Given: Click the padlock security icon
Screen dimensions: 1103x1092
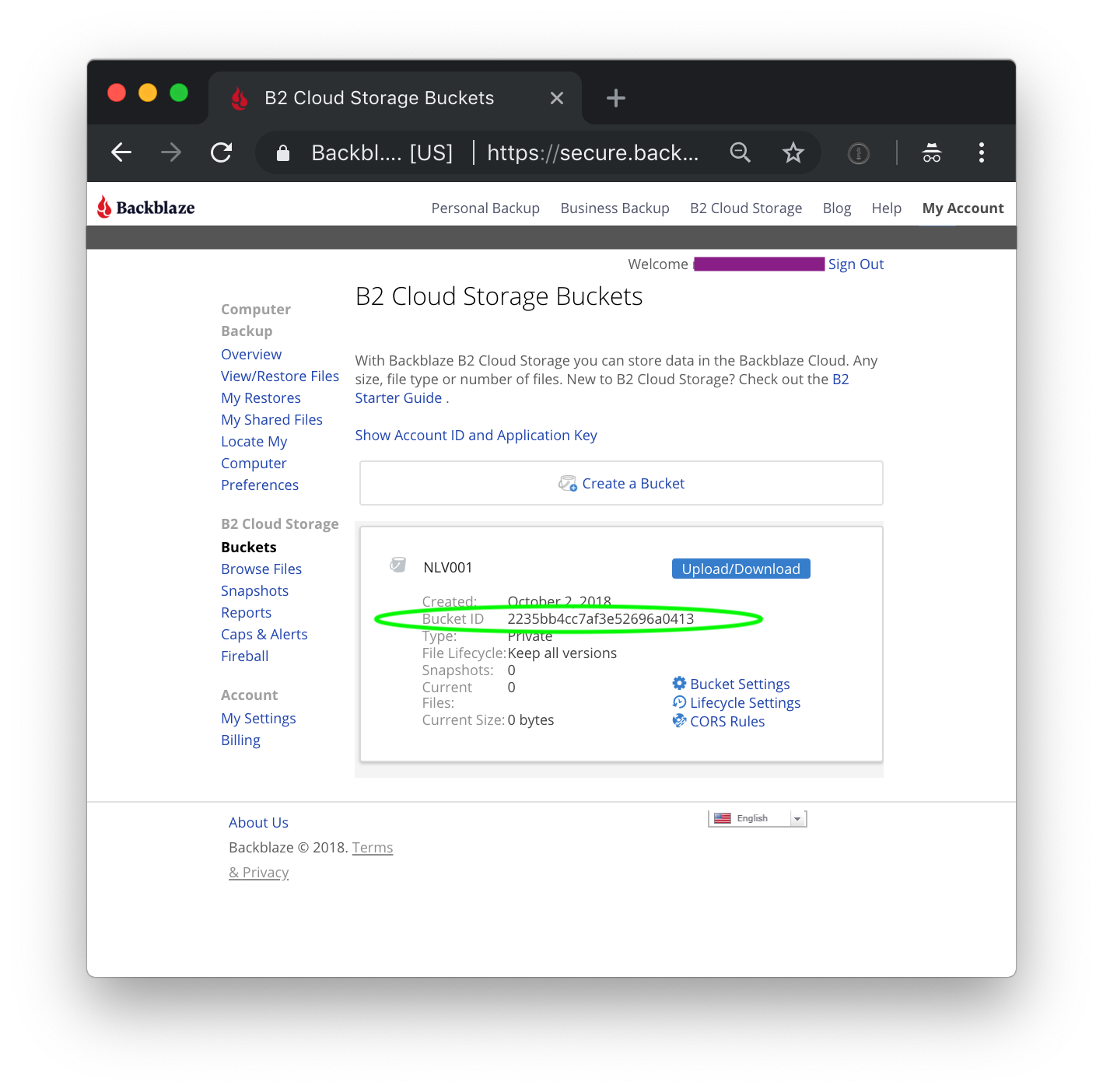Looking at the screenshot, I should [x=283, y=153].
